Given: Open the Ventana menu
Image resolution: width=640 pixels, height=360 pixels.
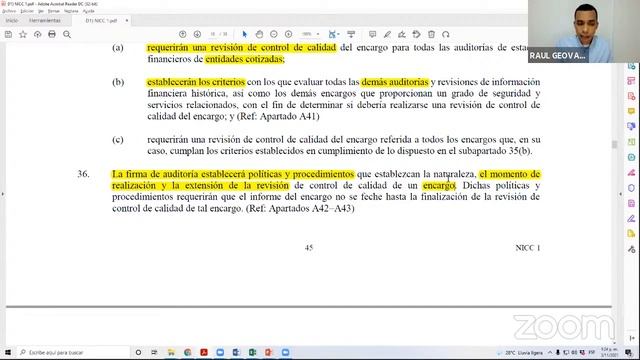Looking at the screenshot, I should pos(71,11).
